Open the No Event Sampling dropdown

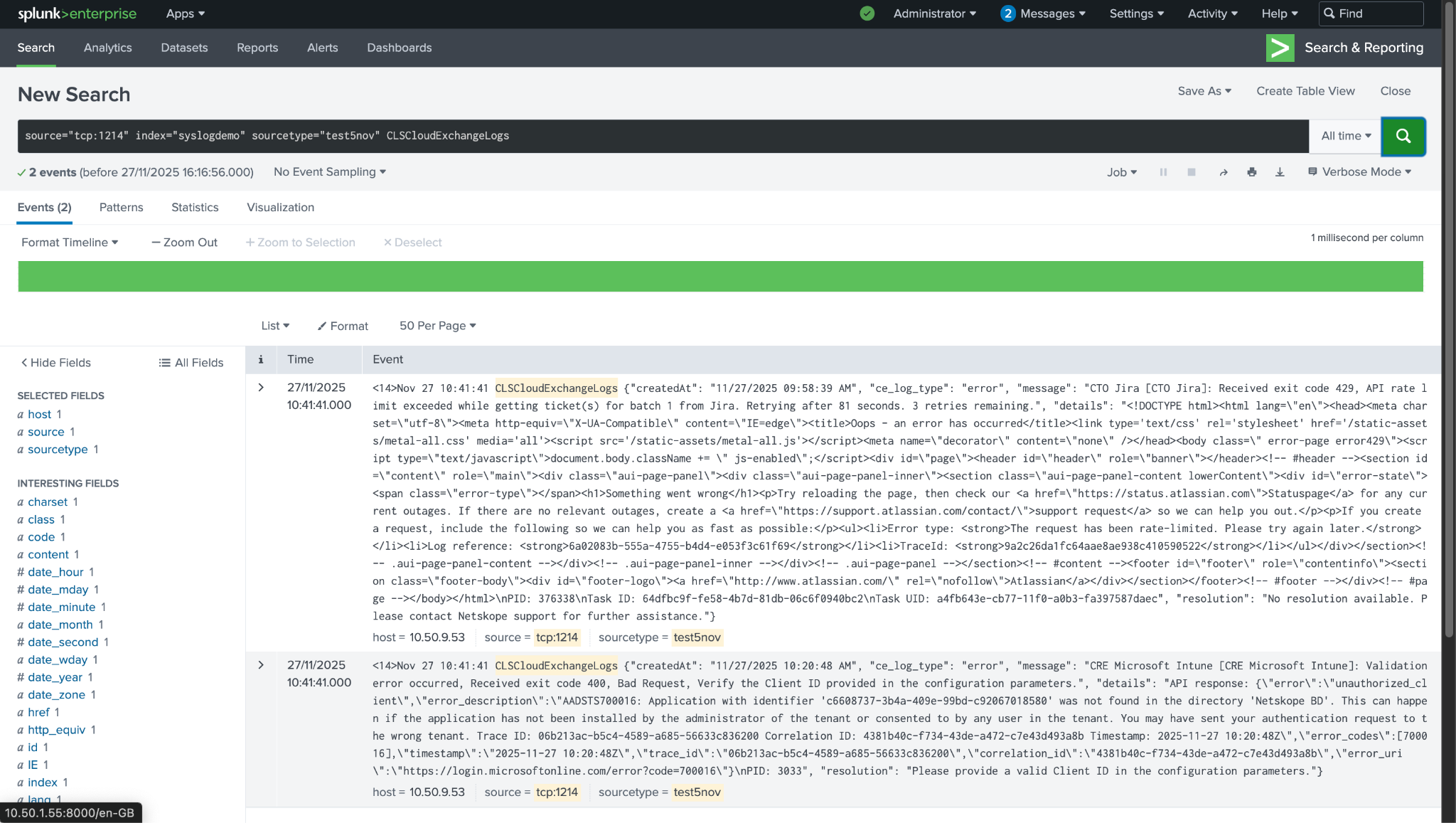[330, 172]
